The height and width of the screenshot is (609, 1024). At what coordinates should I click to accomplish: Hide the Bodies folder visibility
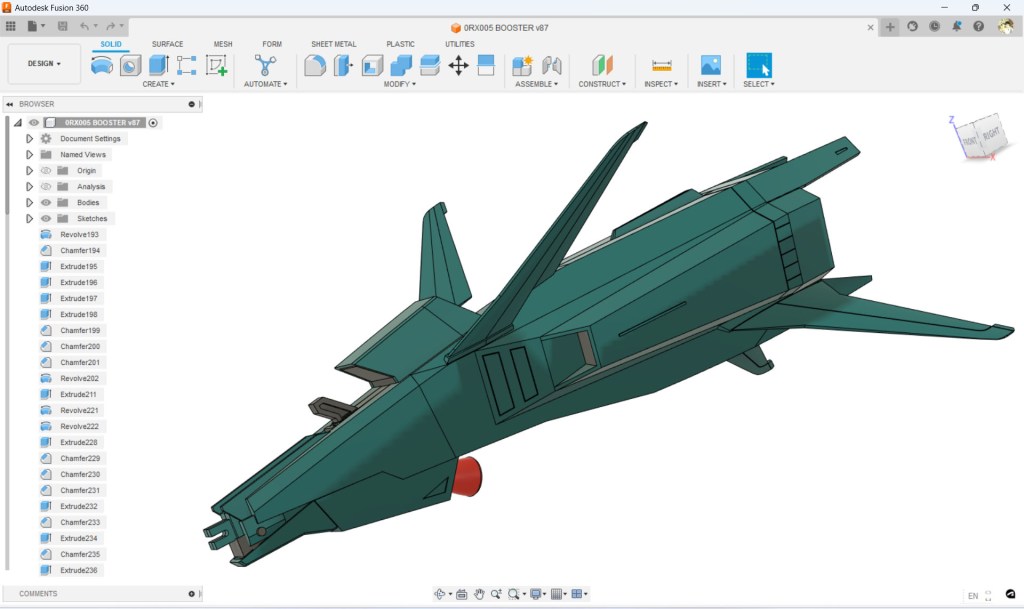tap(45, 203)
